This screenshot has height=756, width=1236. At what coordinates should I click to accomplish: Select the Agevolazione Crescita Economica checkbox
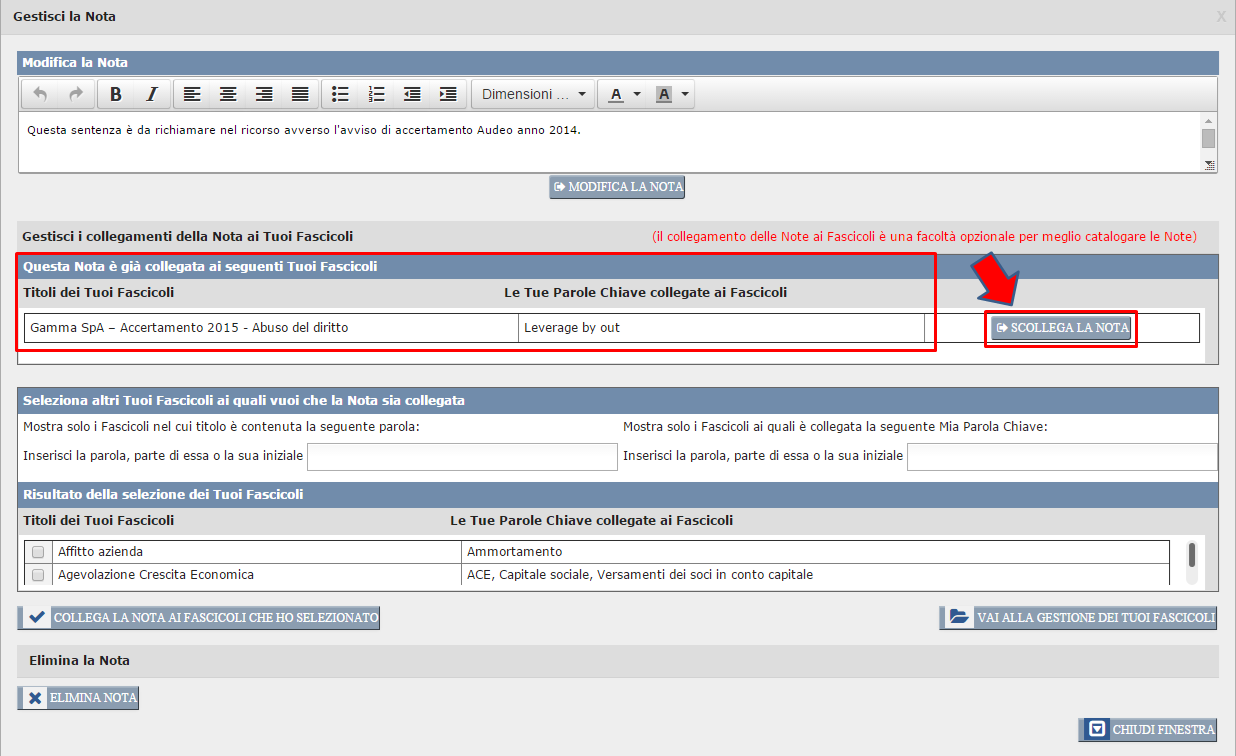click(x=38, y=575)
